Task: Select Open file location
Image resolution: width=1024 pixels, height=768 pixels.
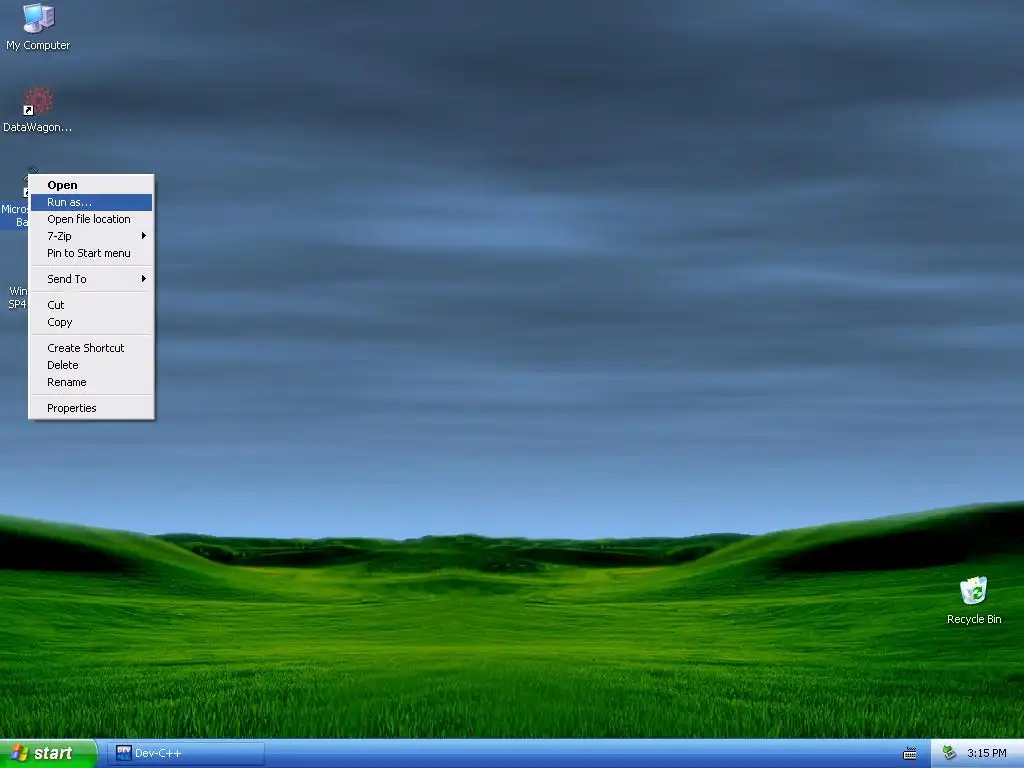Action: point(91,219)
